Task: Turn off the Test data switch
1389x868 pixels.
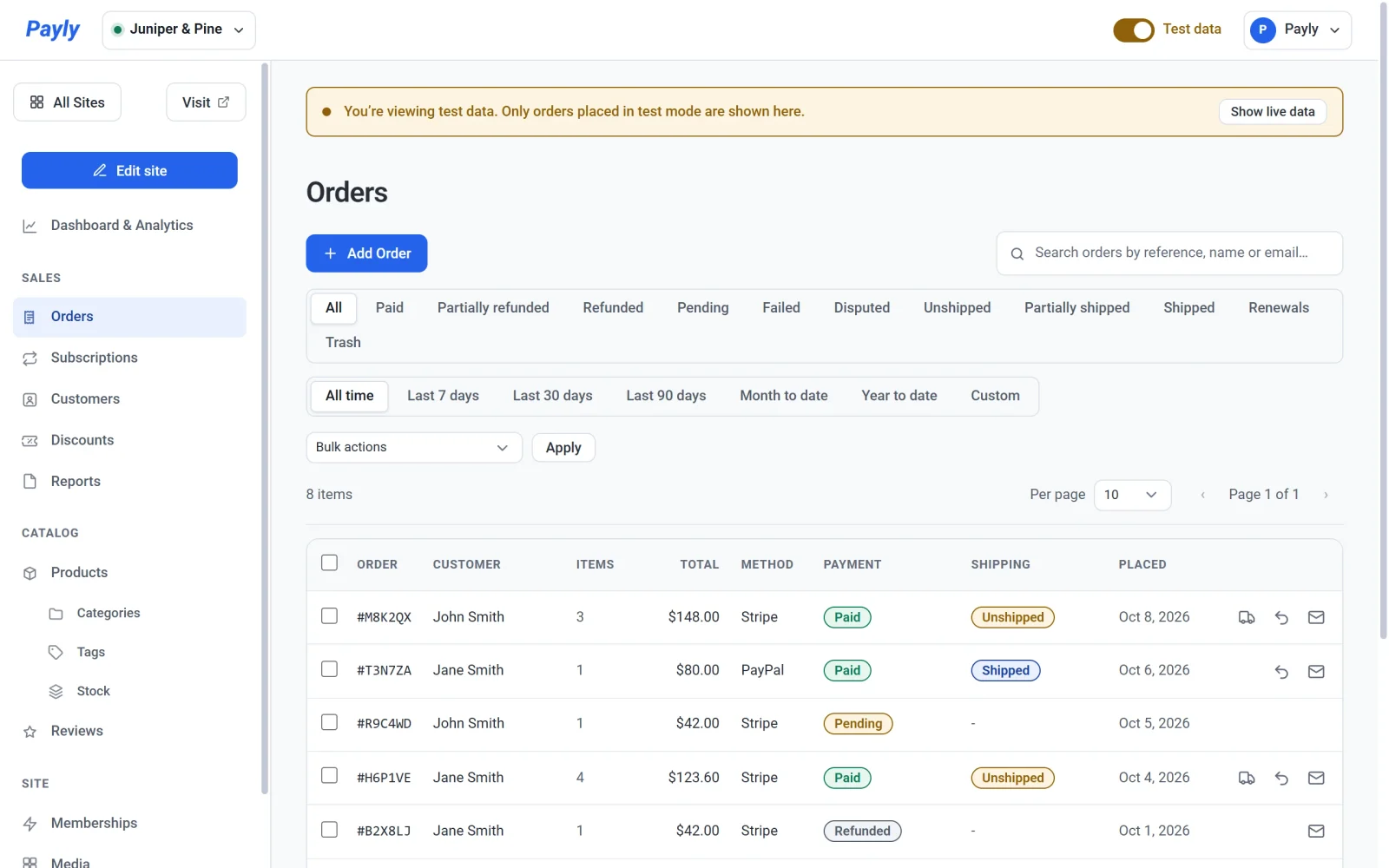Action: [x=1134, y=30]
